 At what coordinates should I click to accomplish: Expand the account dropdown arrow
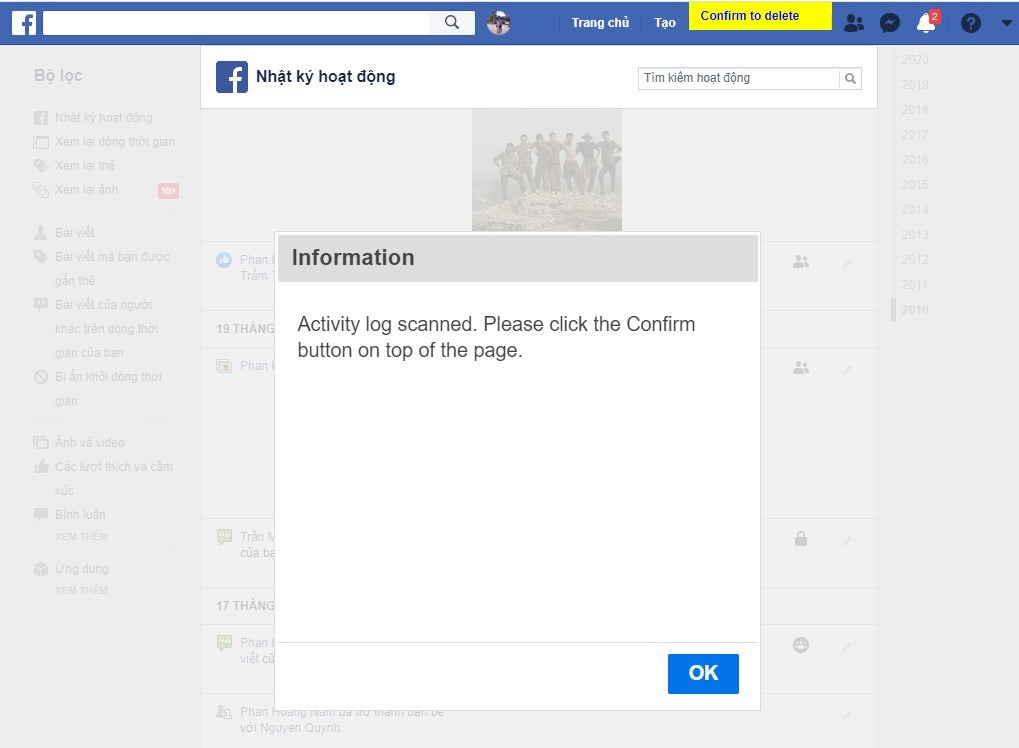tap(1007, 23)
